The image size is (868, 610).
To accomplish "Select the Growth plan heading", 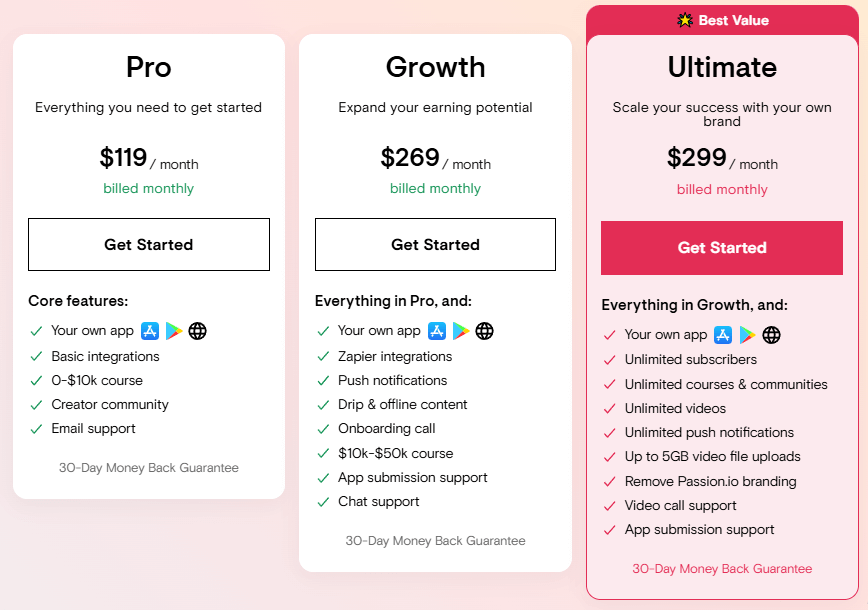I will pos(435,68).
